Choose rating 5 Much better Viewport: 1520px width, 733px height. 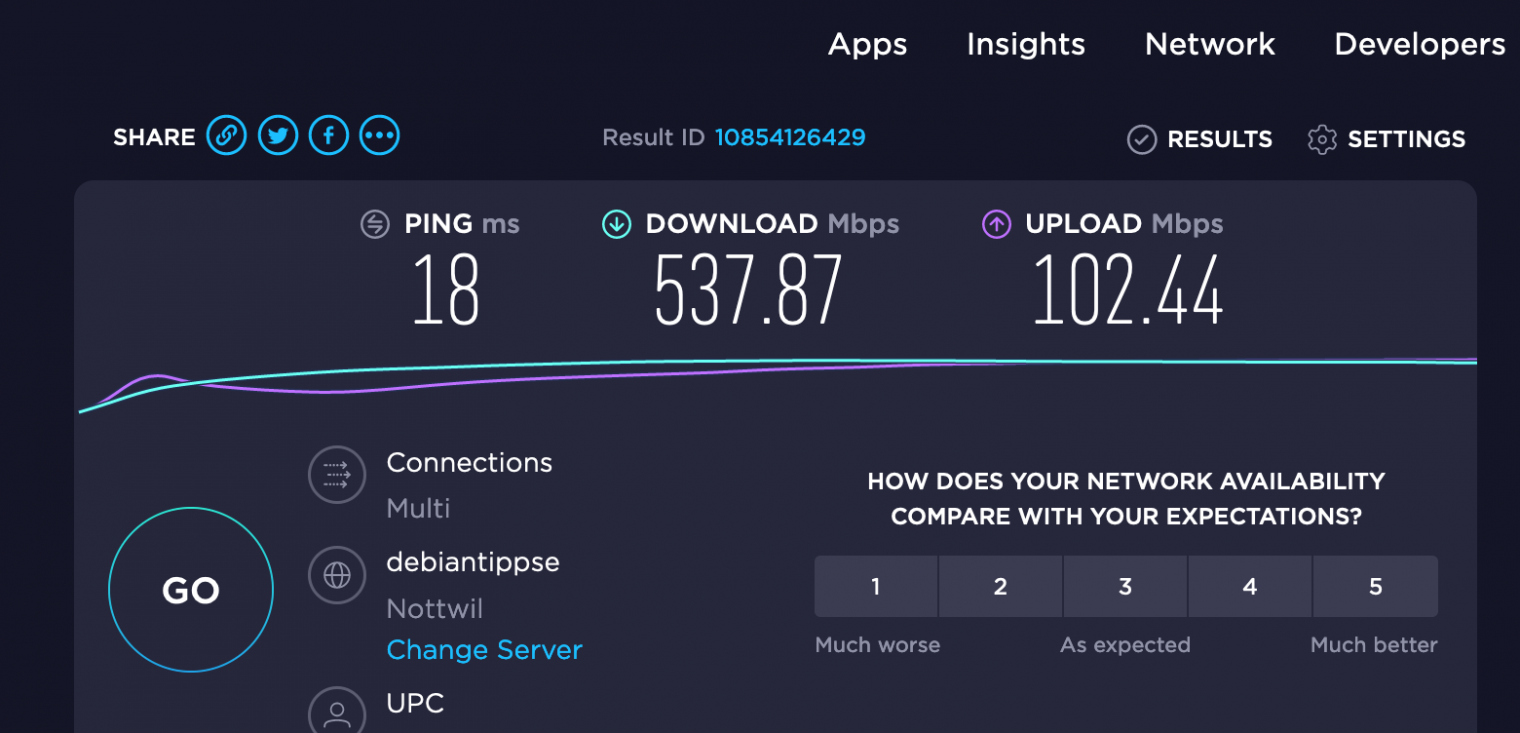click(1375, 587)
